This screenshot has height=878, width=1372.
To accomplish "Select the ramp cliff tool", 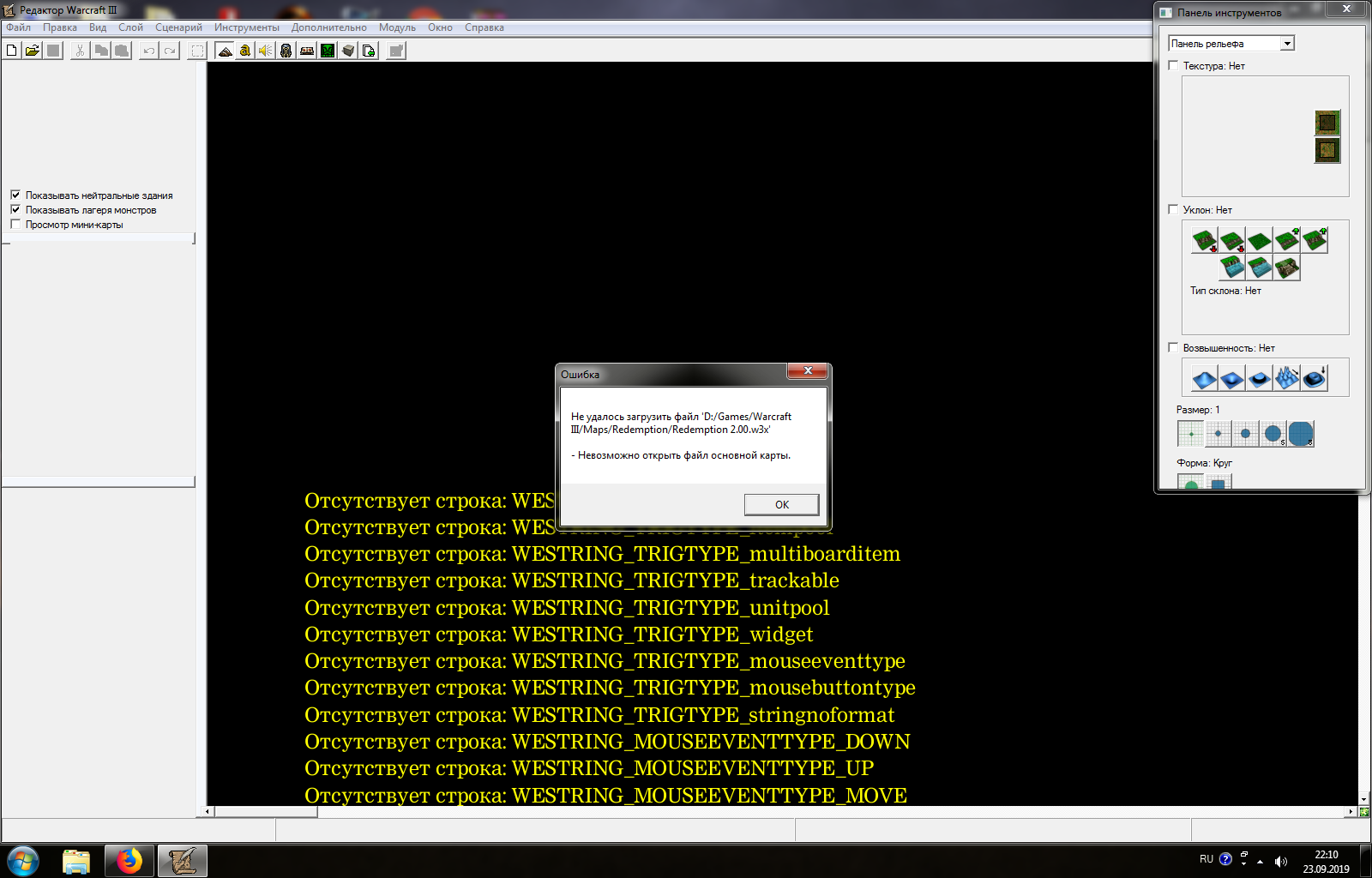I will click(x=1287, y=268).
